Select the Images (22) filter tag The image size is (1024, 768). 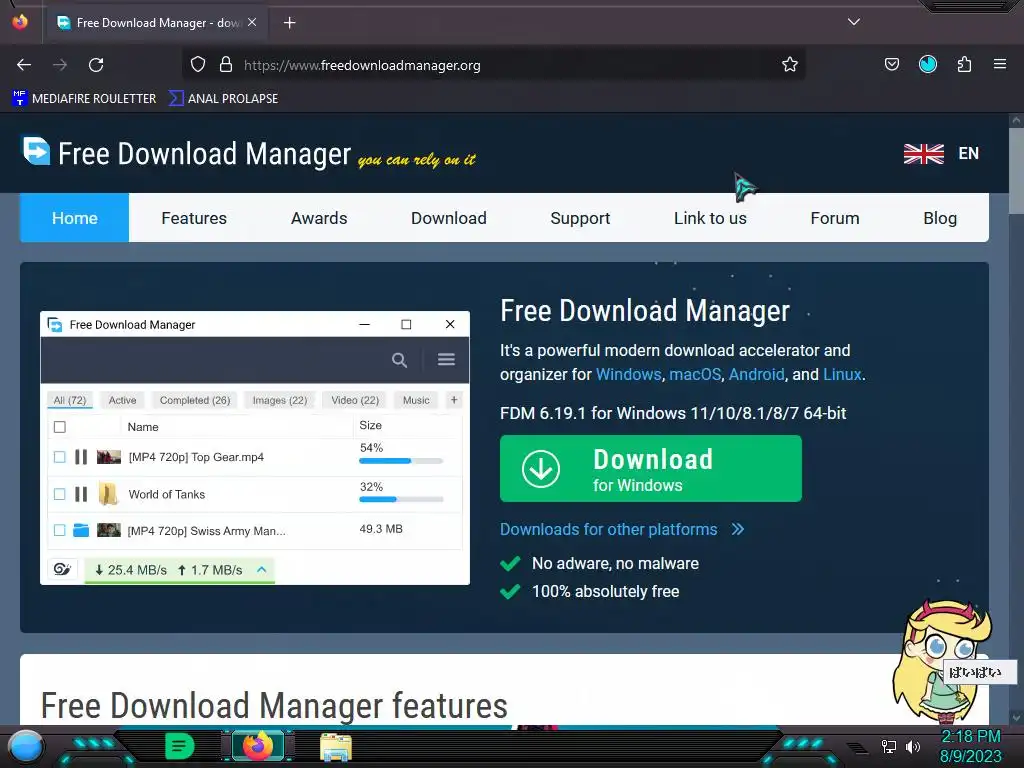point(280,400)
